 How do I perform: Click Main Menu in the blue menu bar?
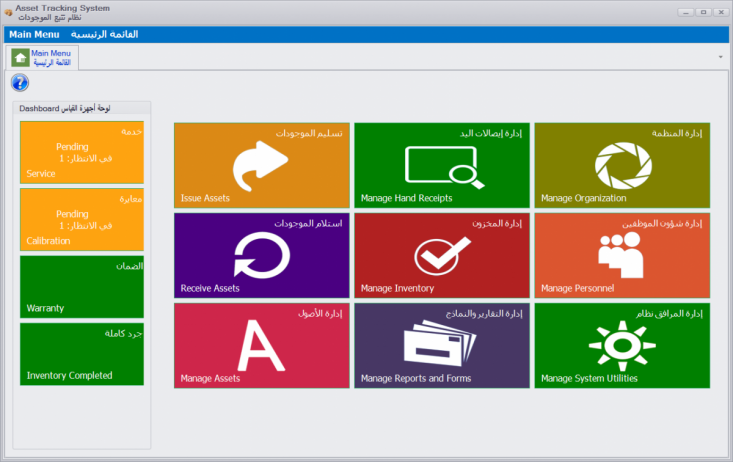[34, 34]
